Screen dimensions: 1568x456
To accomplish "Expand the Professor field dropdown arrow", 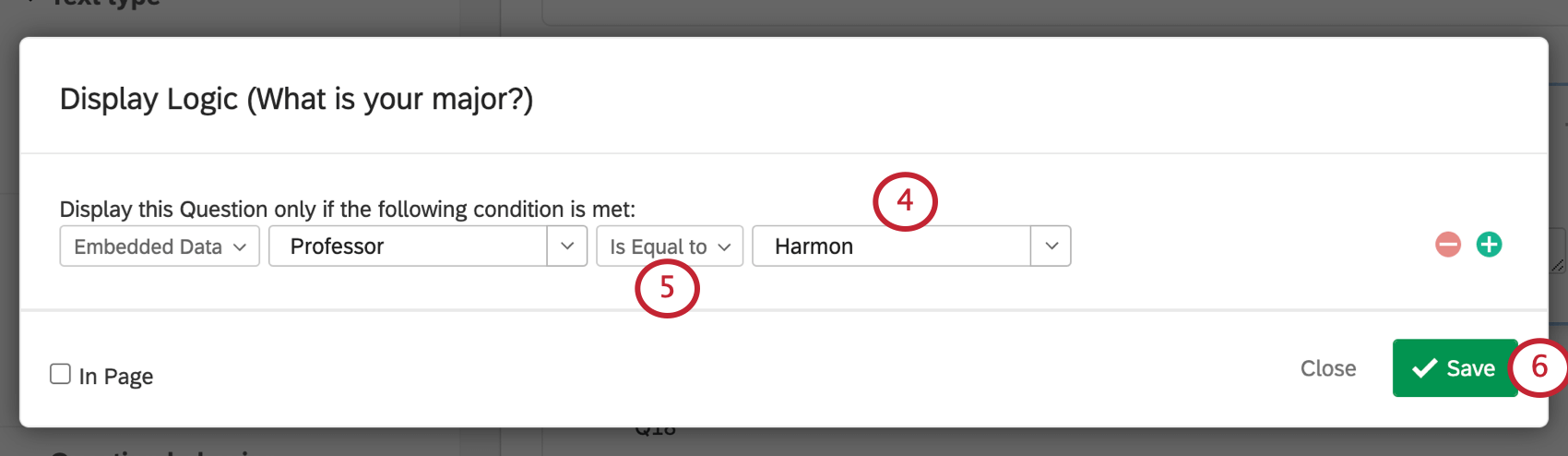I will [x=567, y=246].
